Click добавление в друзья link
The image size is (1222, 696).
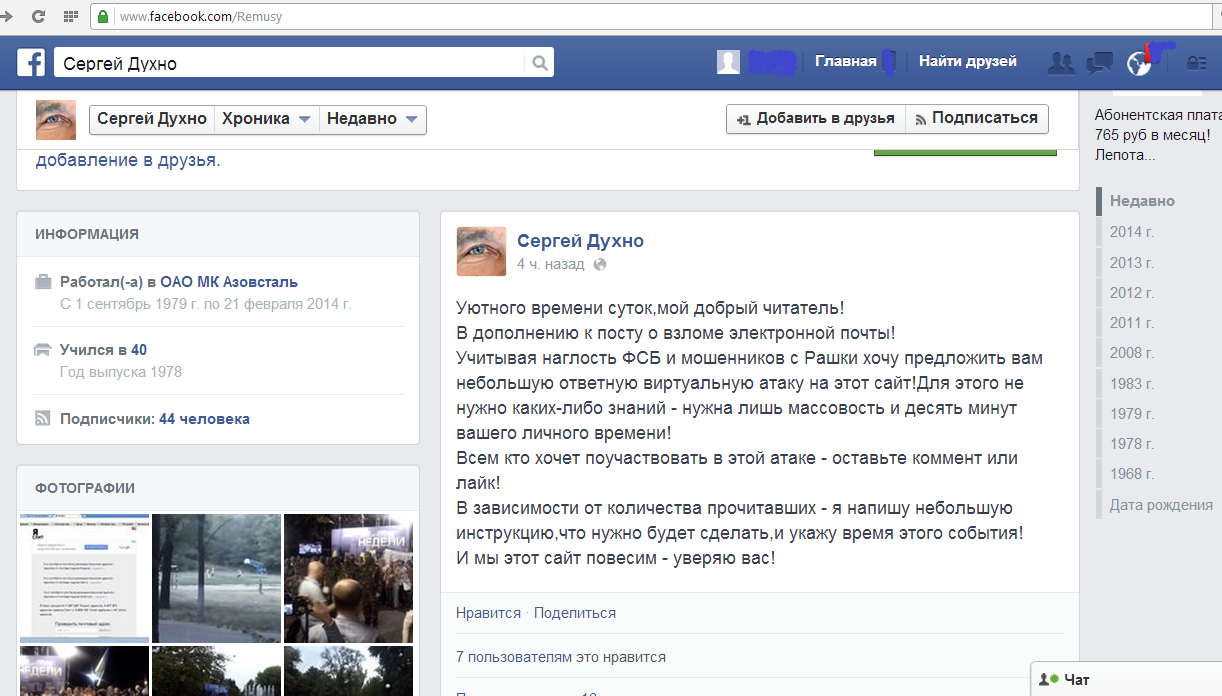tap(126, 160)
